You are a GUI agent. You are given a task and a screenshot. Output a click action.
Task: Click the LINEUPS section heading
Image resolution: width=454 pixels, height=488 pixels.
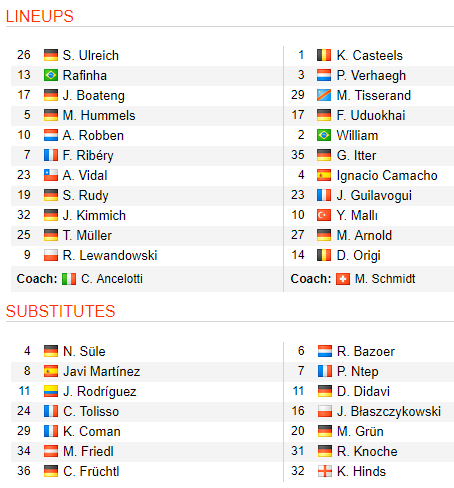[40, 16]
